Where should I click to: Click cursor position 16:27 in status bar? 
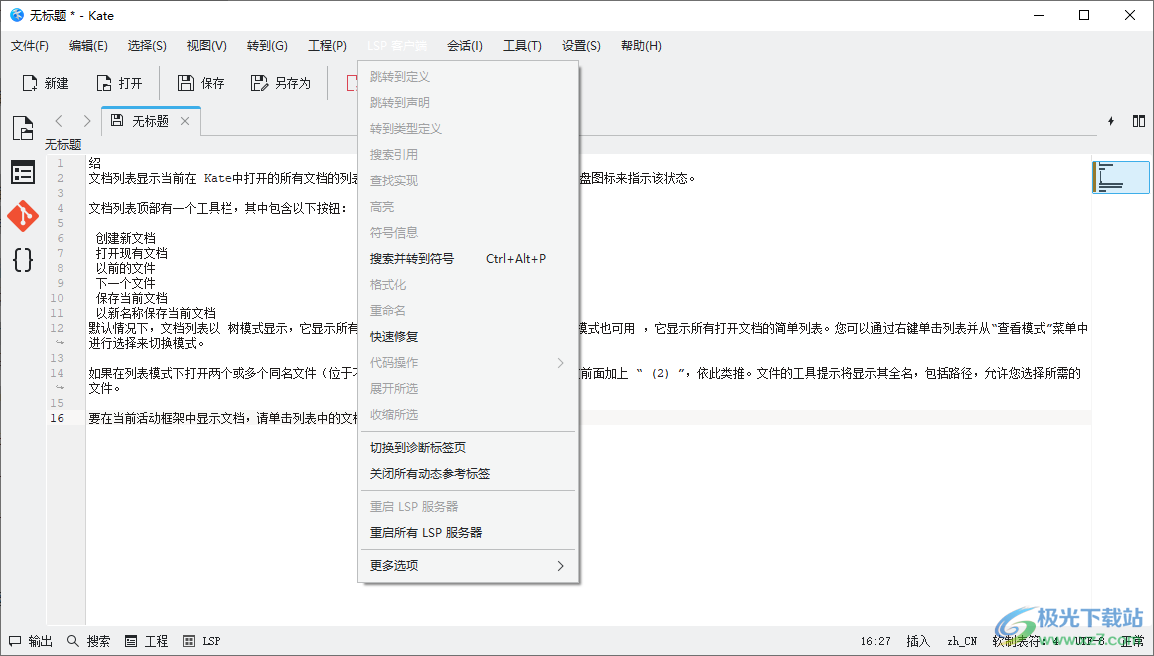876,641
